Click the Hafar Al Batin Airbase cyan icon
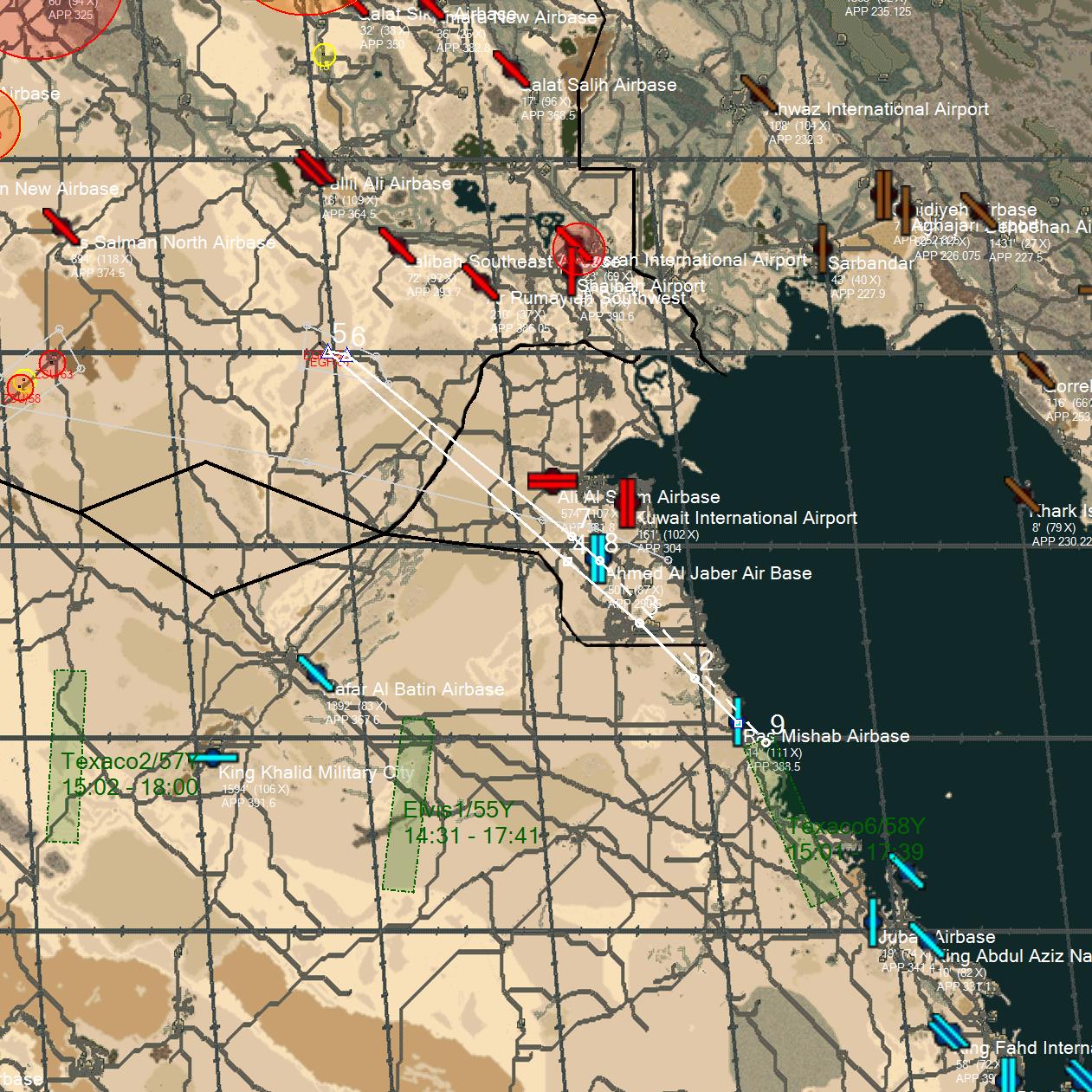The height and width of the screenshot is (1092, 1092). [316, 674]
